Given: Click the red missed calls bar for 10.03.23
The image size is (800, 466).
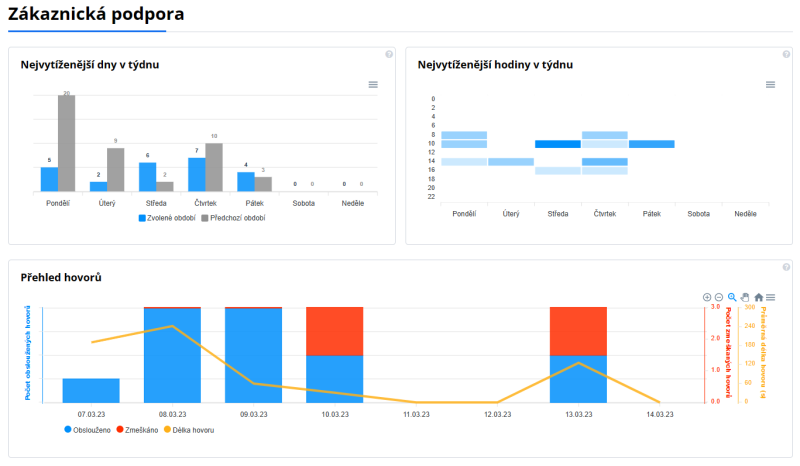Looking at the screenshot, I should tap(334, 331).
